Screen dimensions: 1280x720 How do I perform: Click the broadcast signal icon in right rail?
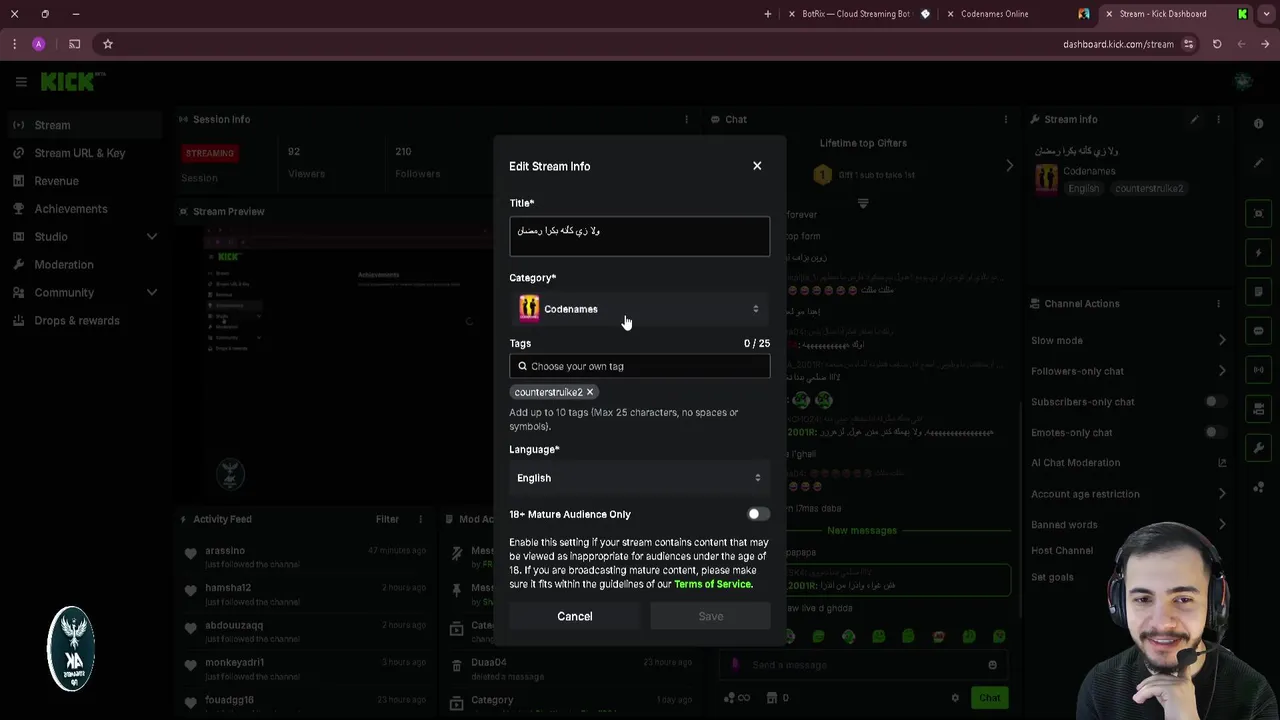pyautogui.click(x=1259, y=370)
